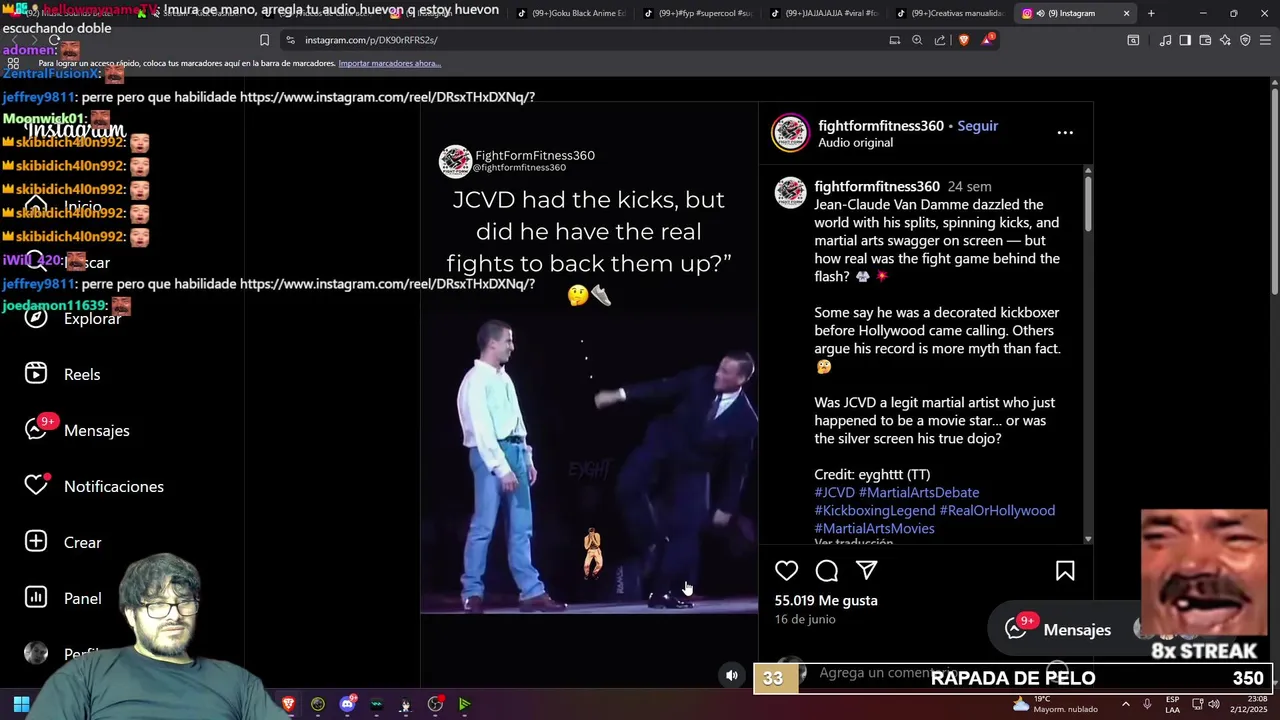This screenshot has height=720, width=1280.
Task: Open Brave browser from the taskbar
Action: (289, 704)
